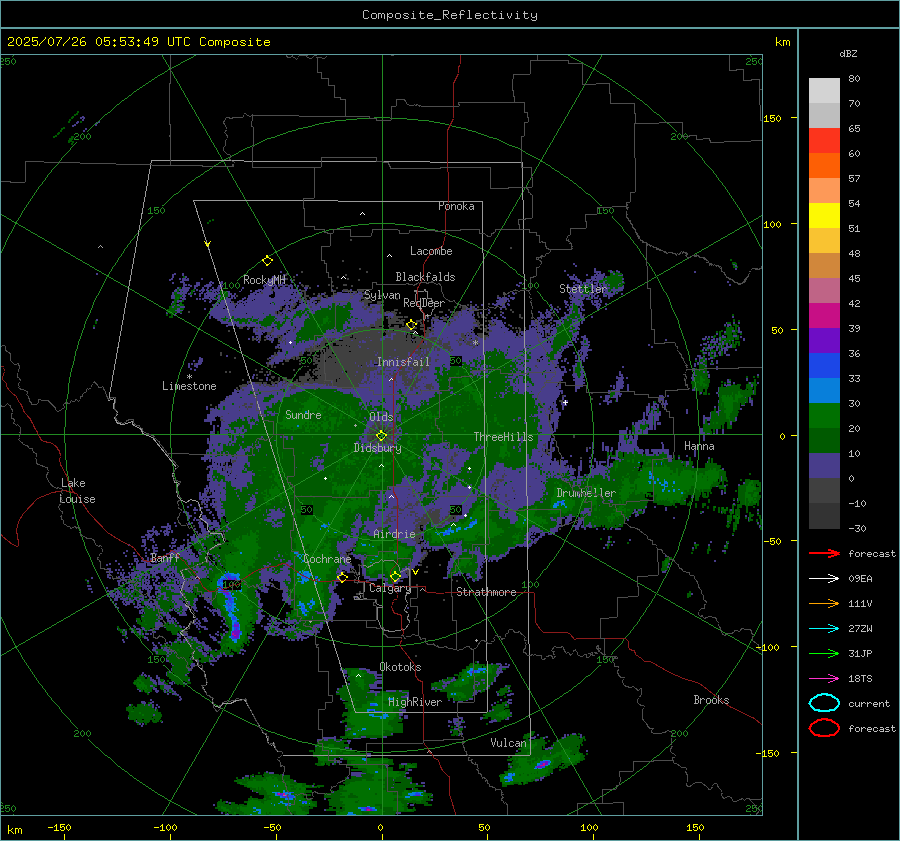Click the Red Deer city label

coord(424,303)
